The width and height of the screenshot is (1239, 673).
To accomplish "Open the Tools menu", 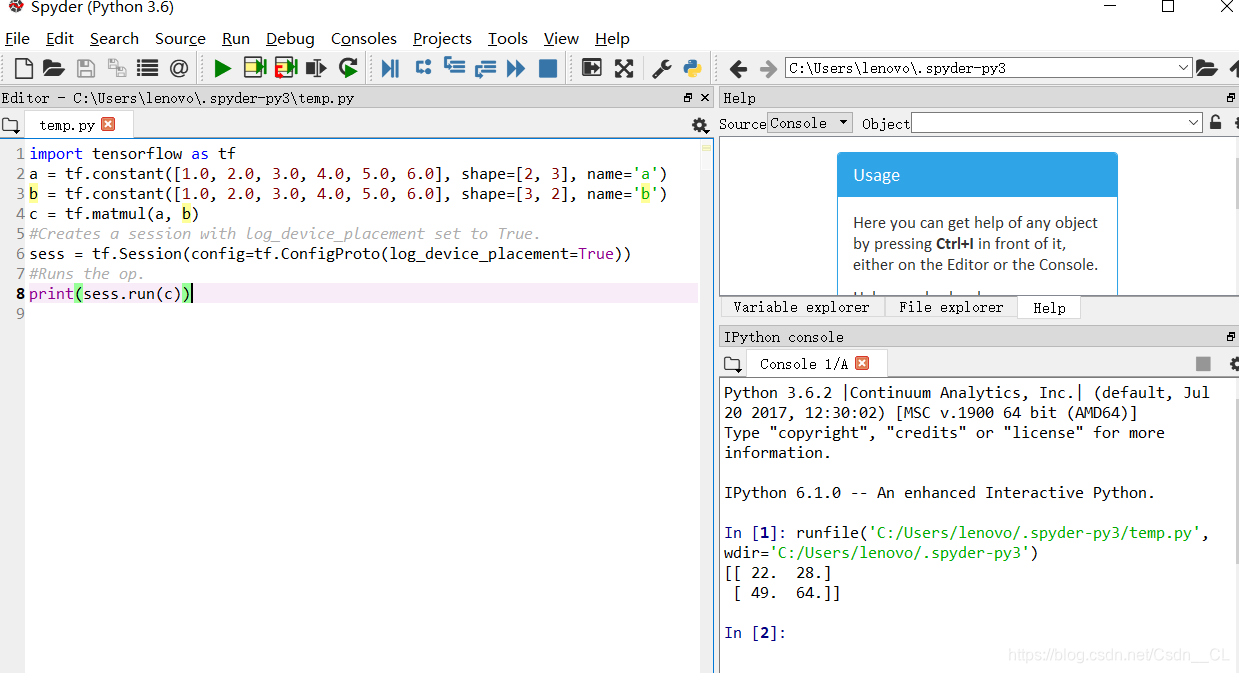I will [508, 39].
